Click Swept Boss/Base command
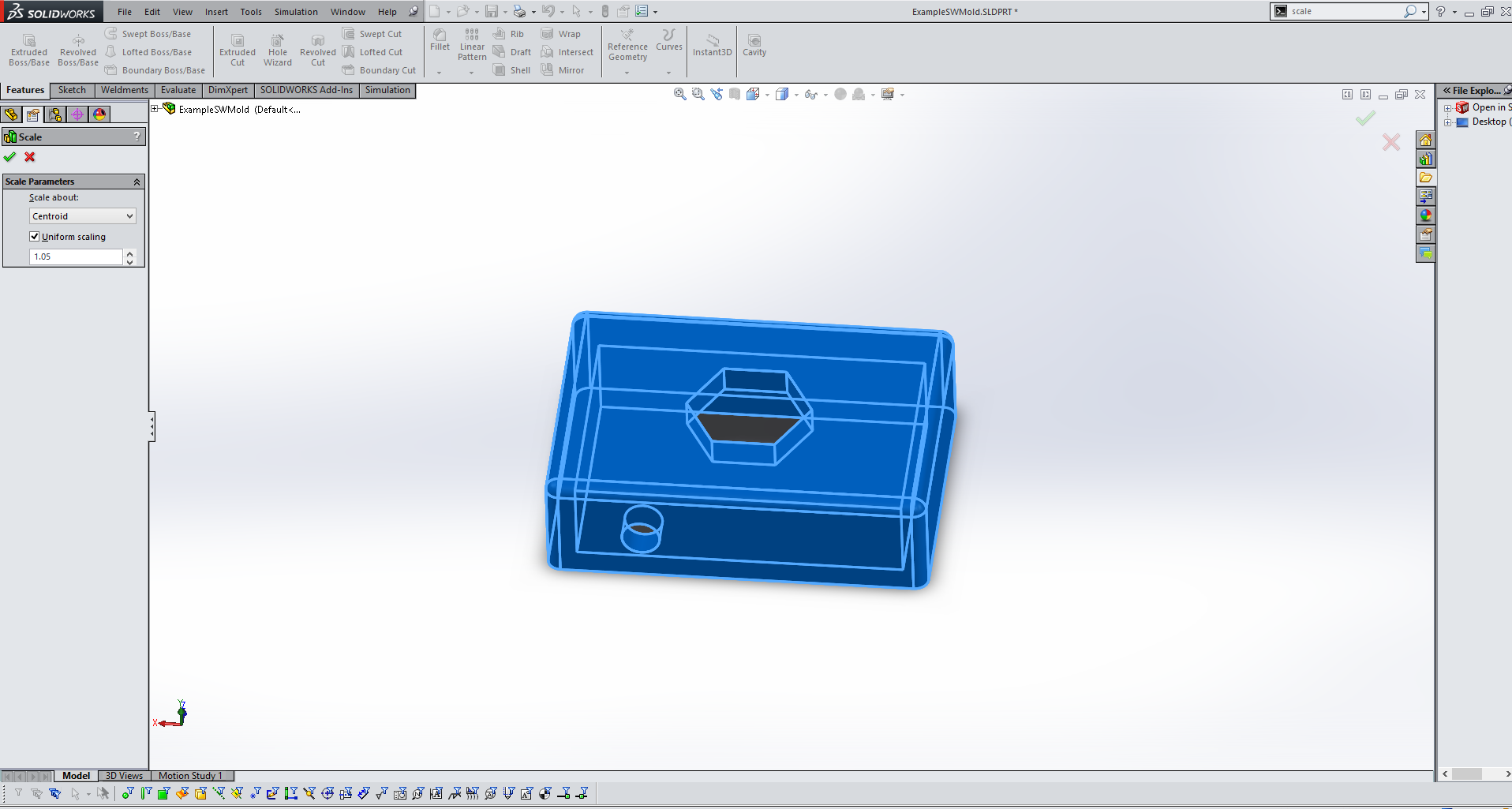1512x809 pixels. (148, 34)
